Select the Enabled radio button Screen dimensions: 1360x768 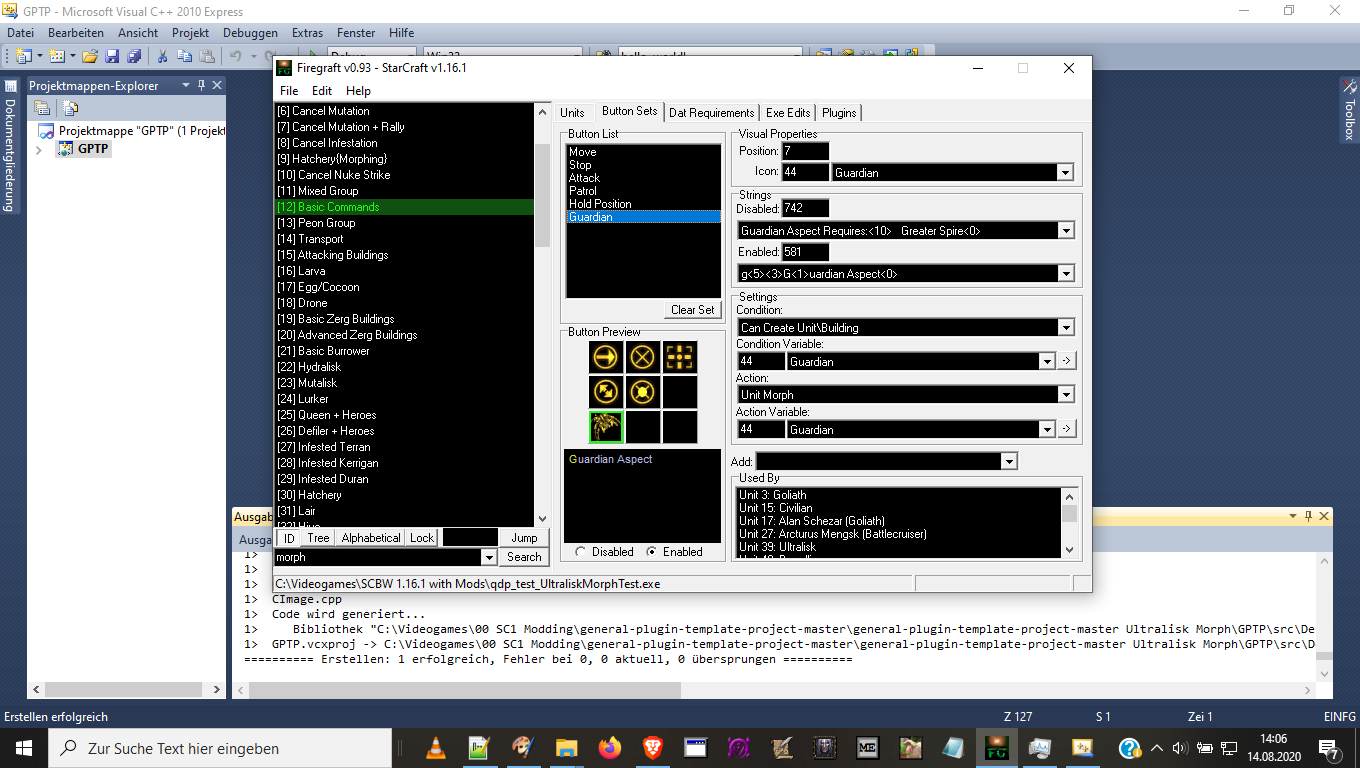pos(652,552)
